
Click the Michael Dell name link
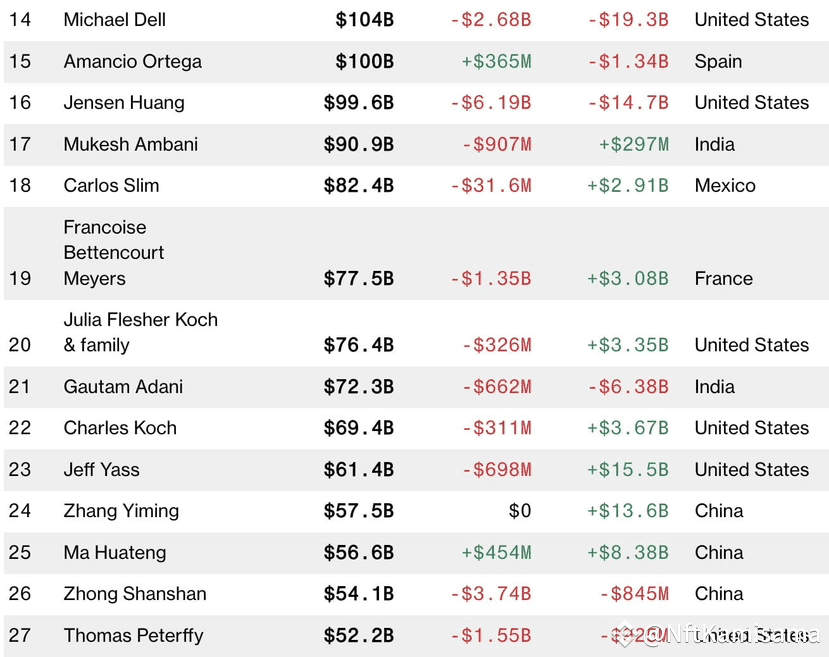point(115,20)
